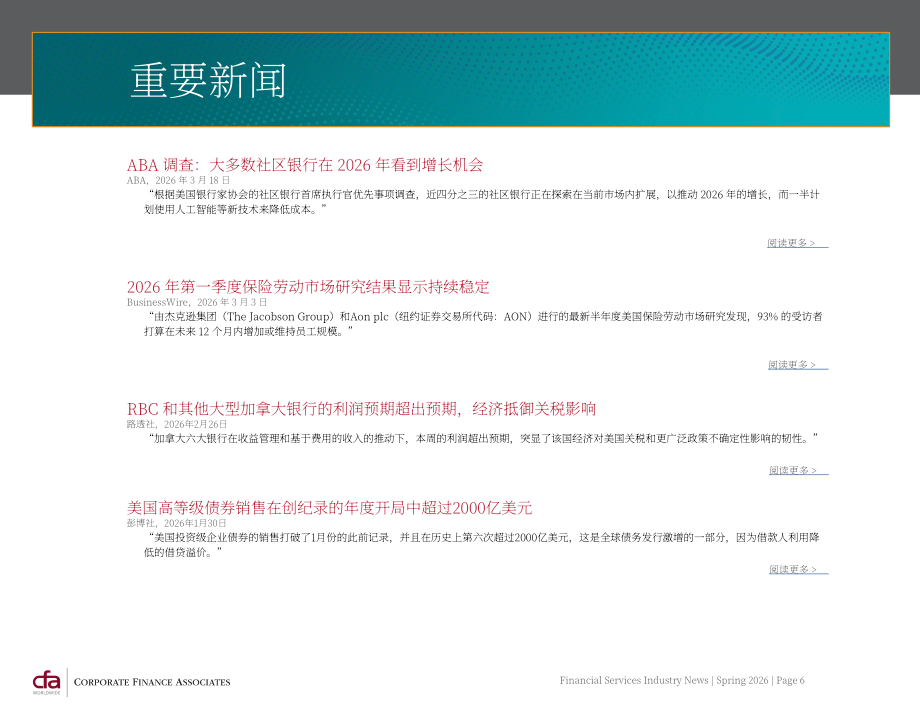Click the Canada six big banks summary paragraph
Image resolution: width=920 pixels, height=711 pixels.
coord(481,439)
